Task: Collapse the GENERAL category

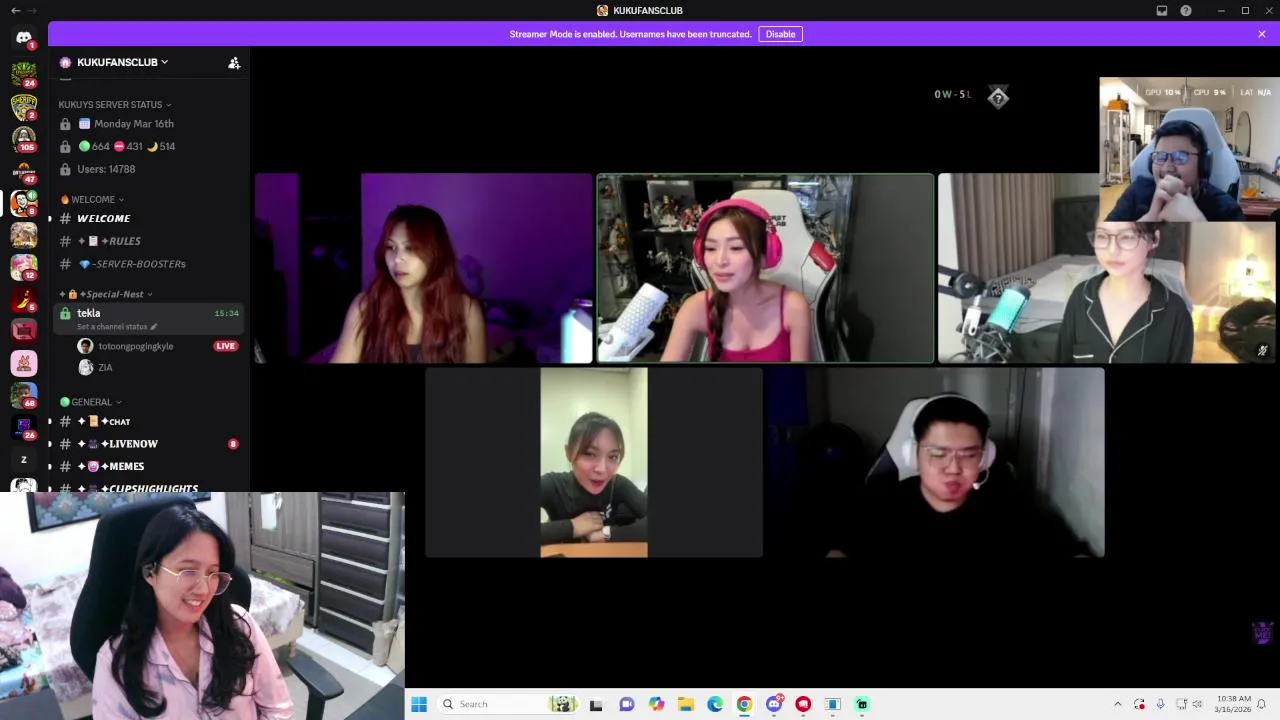Action: (x=91, y=402)
